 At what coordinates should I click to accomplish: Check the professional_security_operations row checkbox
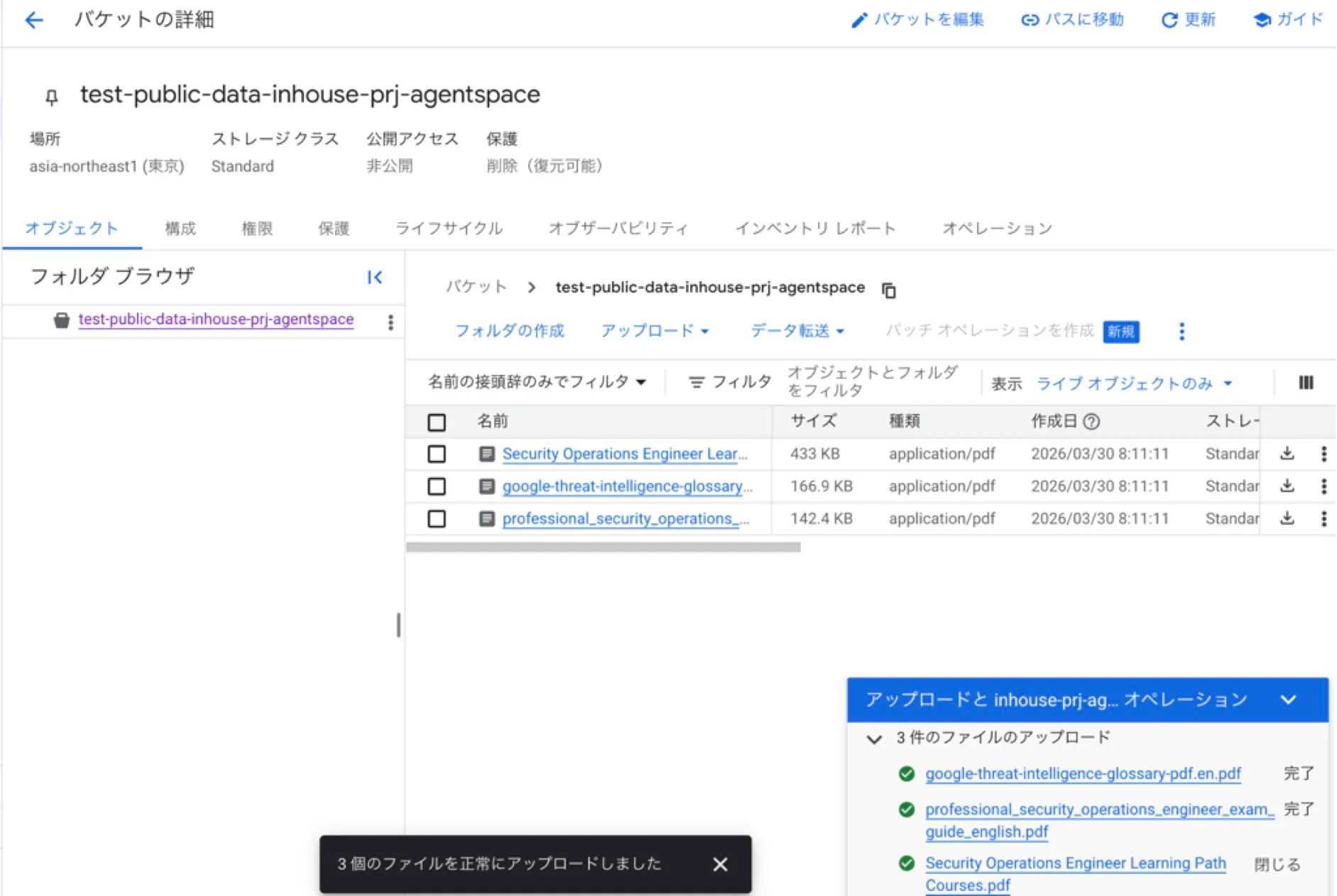pos(437,518)
